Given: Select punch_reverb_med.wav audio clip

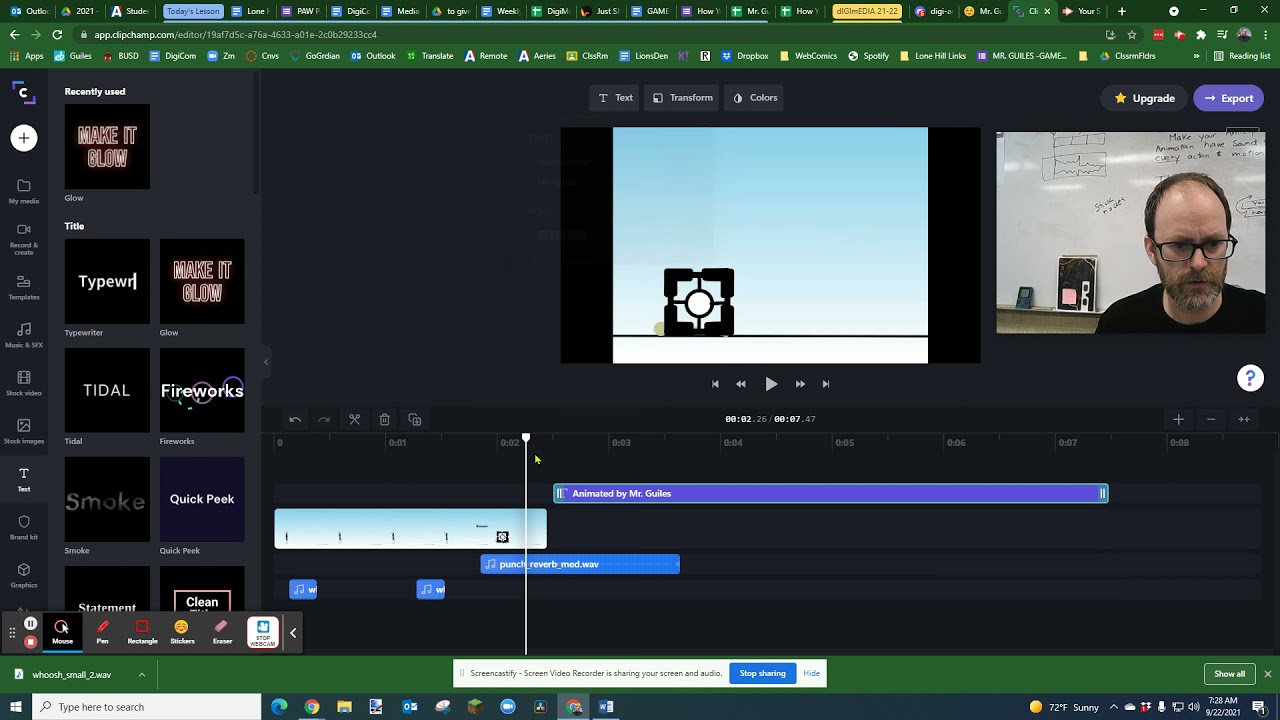Looking at the screenshot, I should 580,564.
